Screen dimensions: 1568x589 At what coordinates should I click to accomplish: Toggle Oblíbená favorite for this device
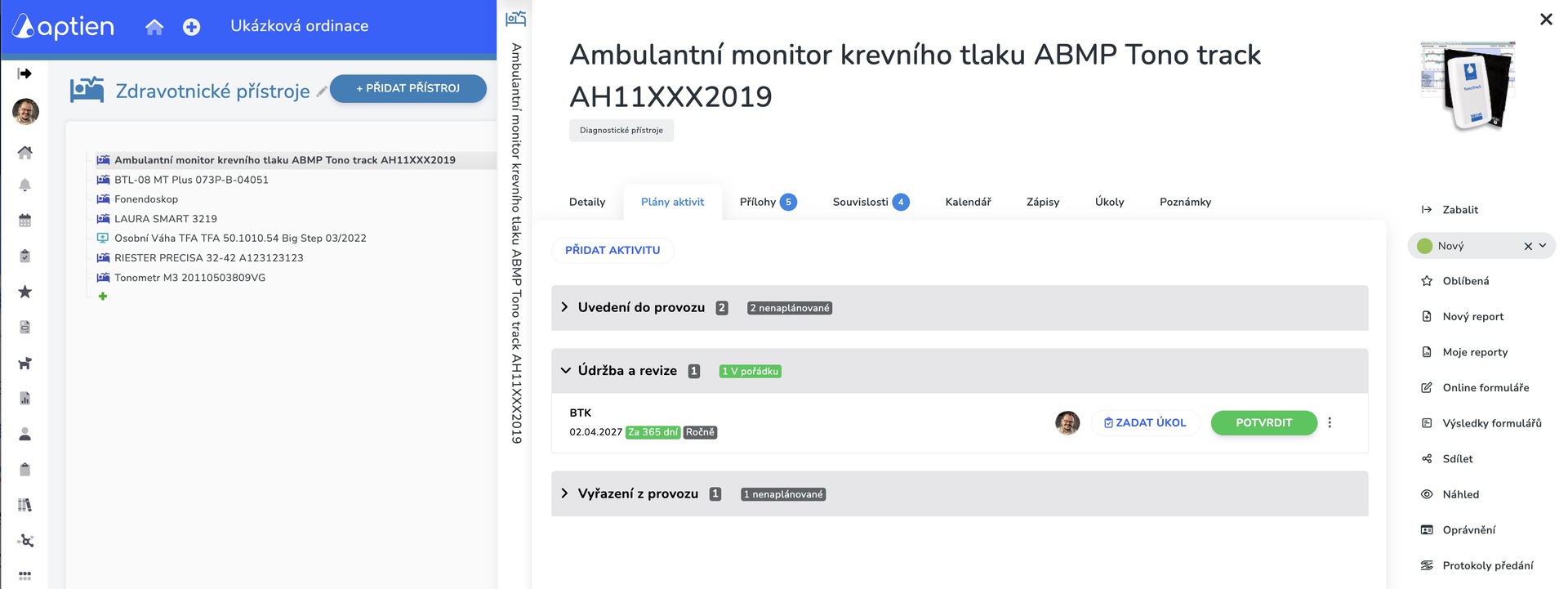point(1465,281)
